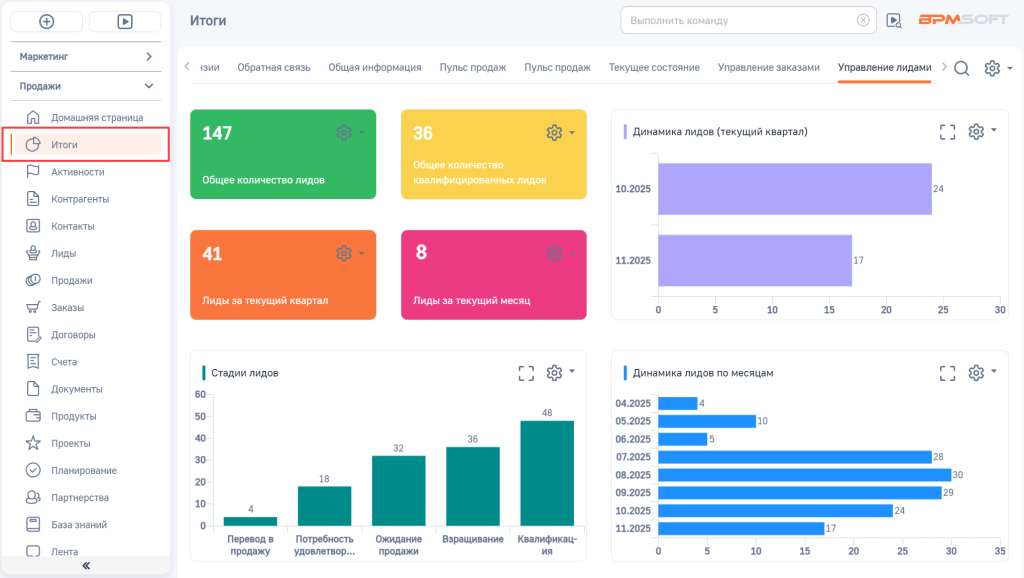
Task: Click the plus add button in sidebar
Action: [47, 21]
